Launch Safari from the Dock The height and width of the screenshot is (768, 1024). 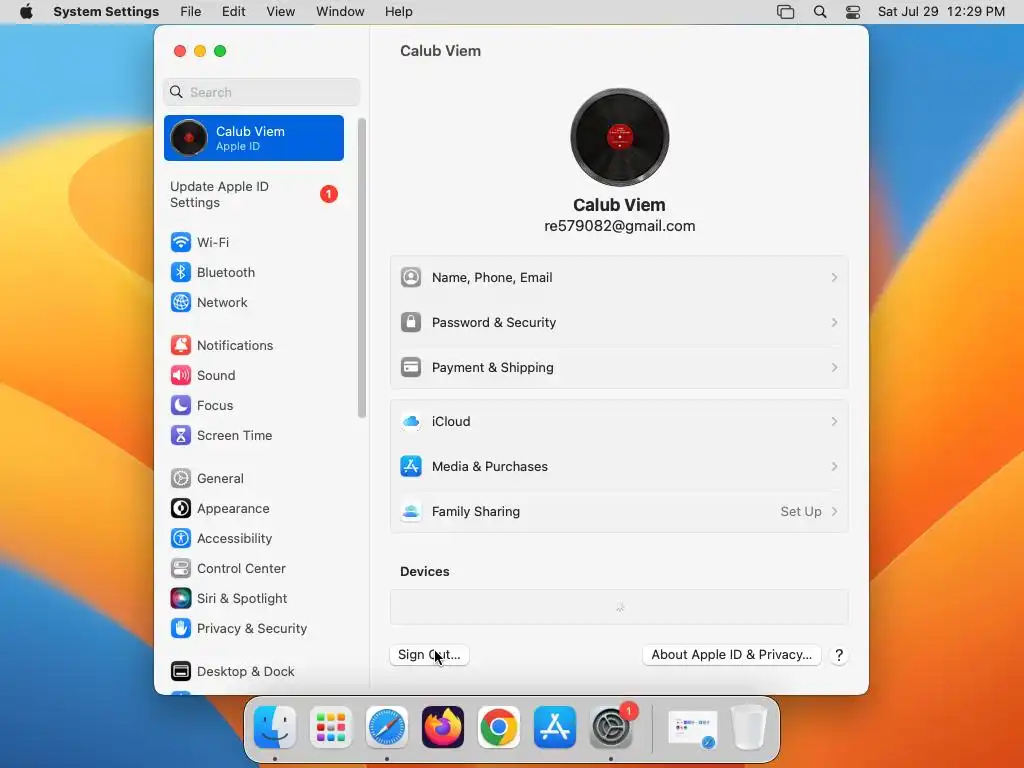387,727
